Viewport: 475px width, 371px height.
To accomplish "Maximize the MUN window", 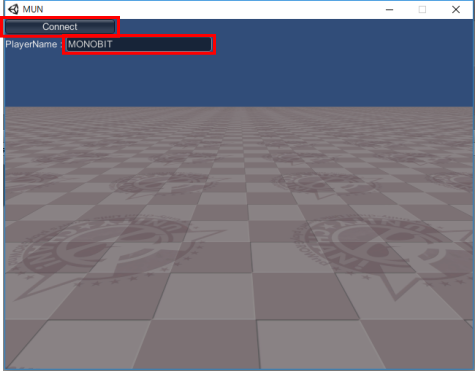I will (x=422, y=9).
